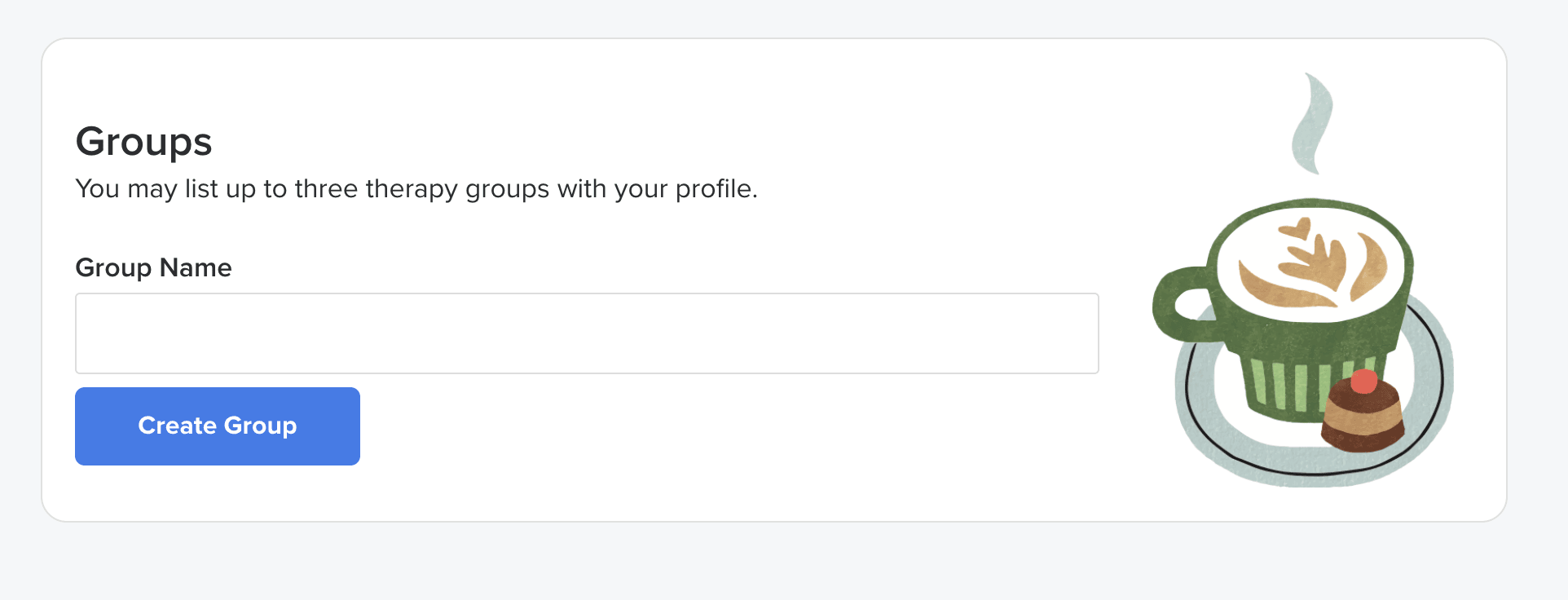Click the word "Create" on the blue button
This screenshot has width=1568, height=600.
(x=177, y=426)
